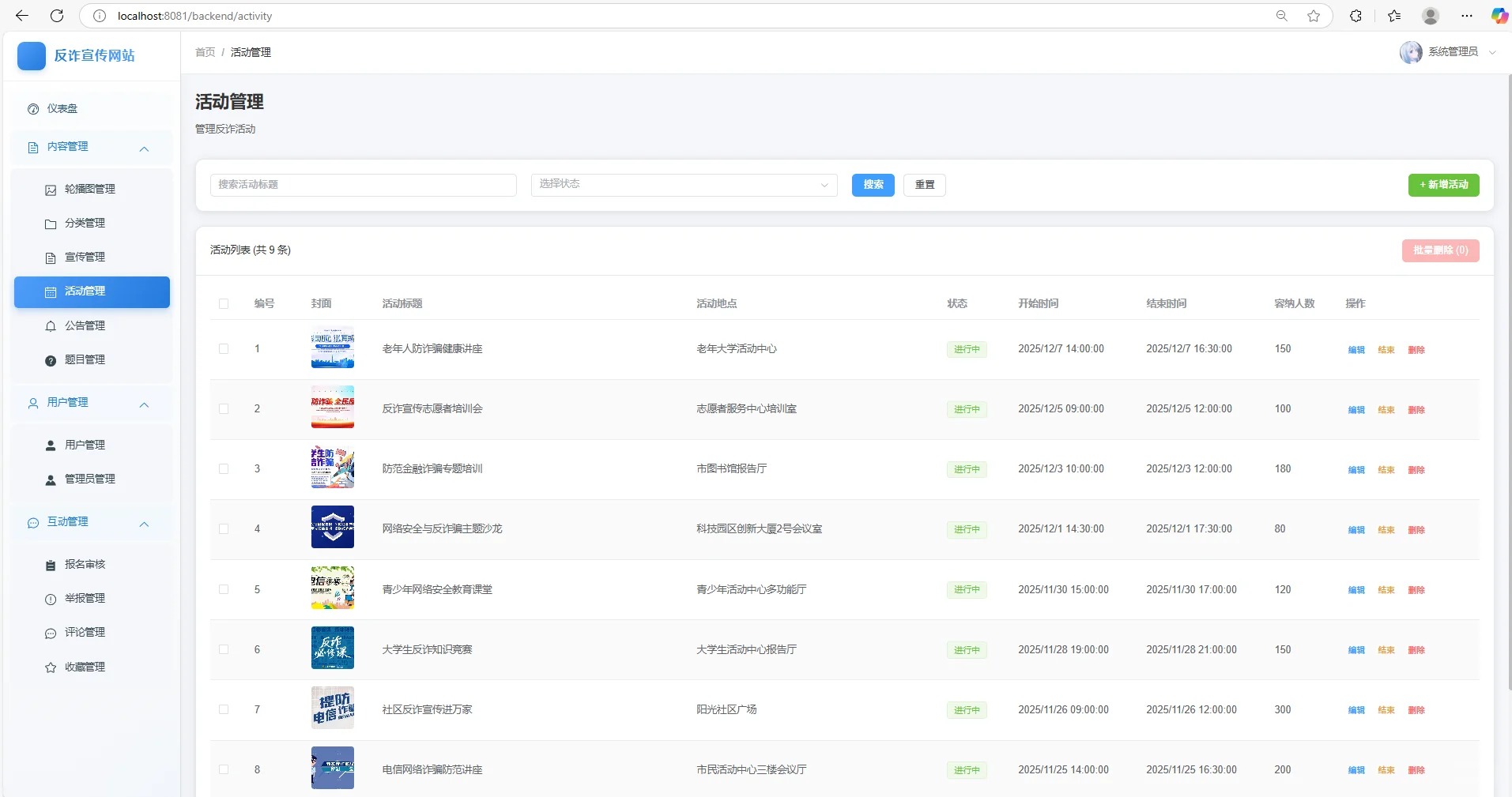Viewport: 1512px width, 797px height.
Task: Navigate to 首页 via breadcrumb
Action: (204, 52)
